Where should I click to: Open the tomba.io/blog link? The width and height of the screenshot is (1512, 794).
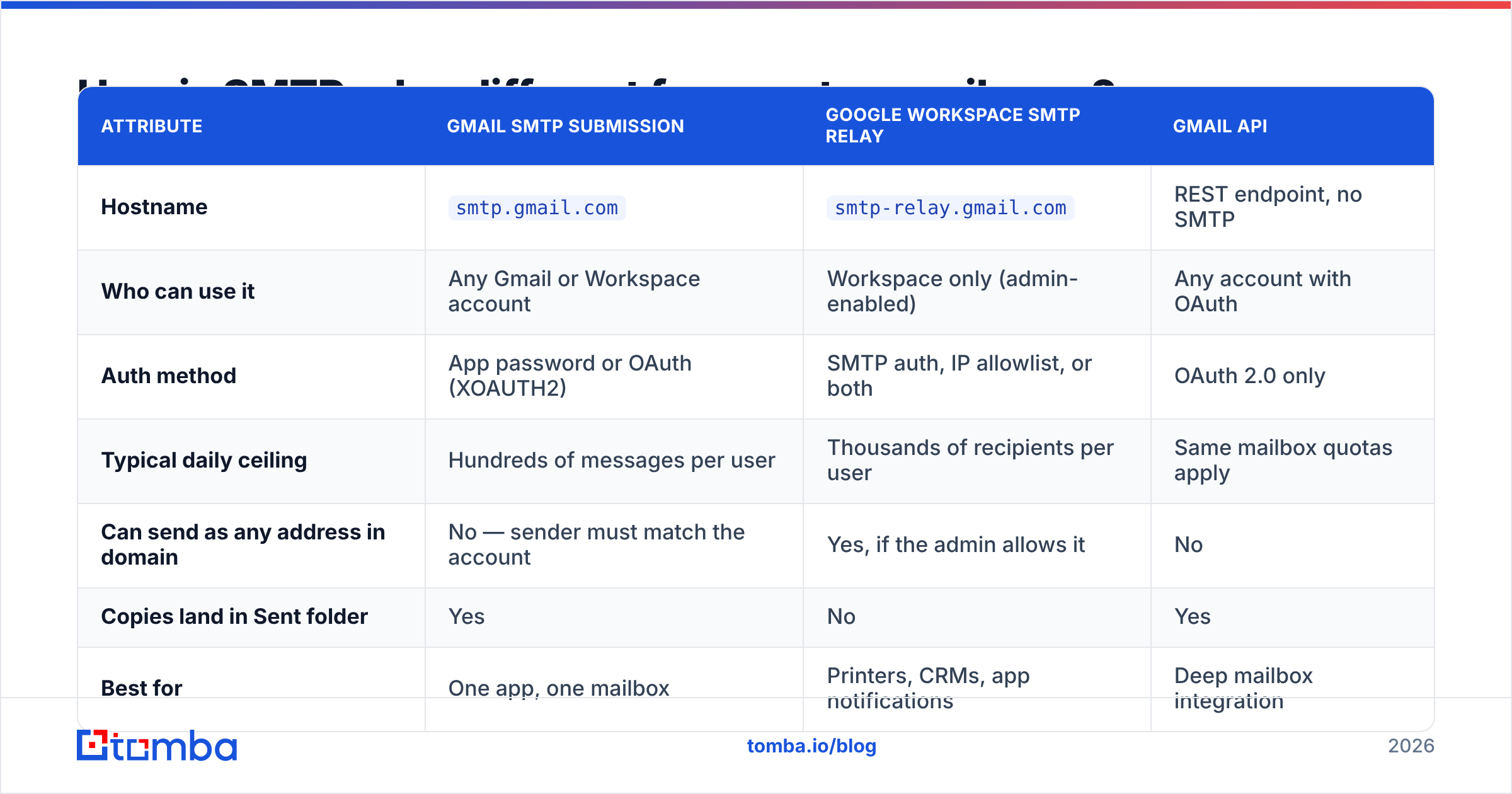coord(811,746)
